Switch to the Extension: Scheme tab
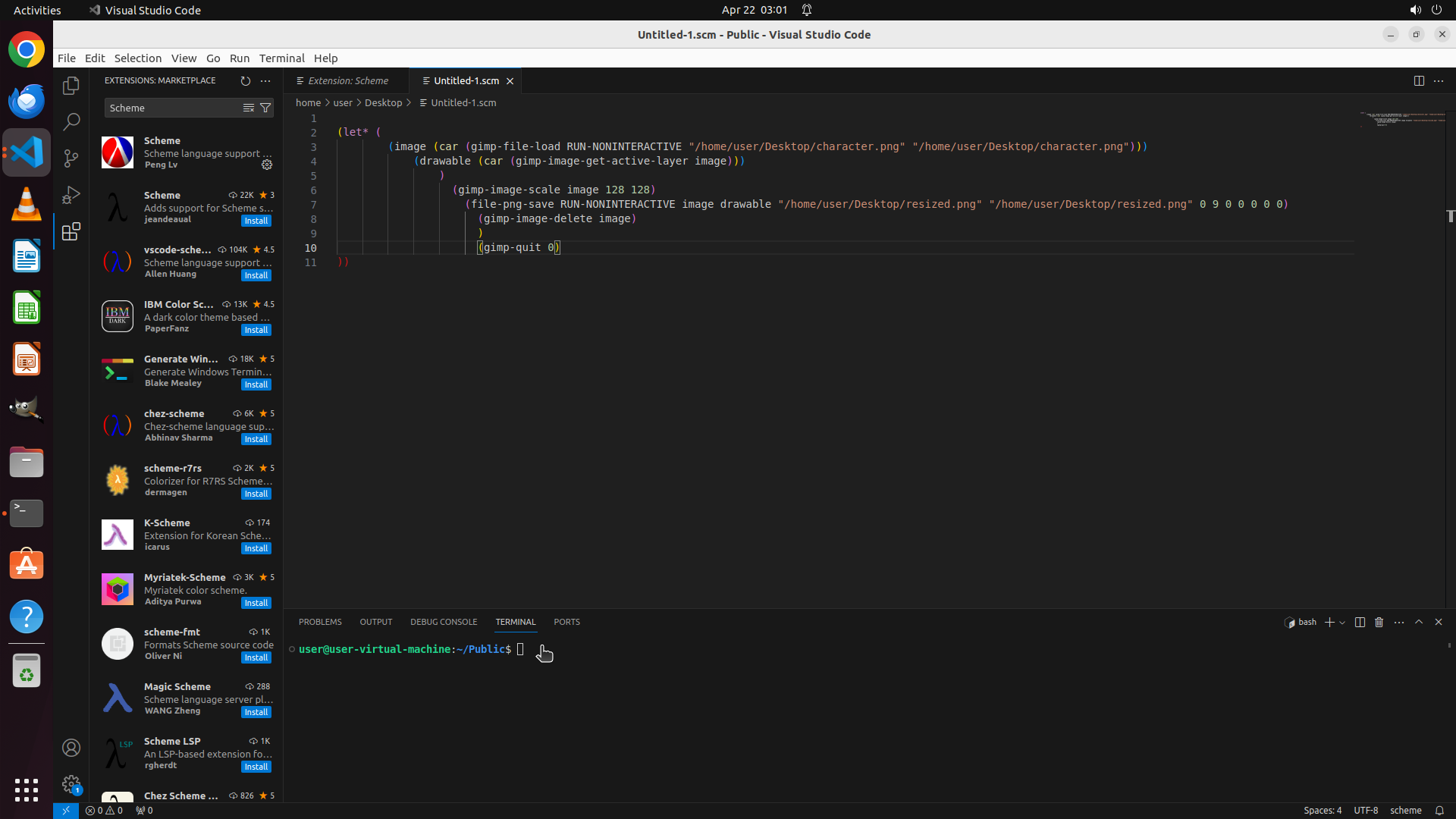Screen dimensions: 1456x819 click(347, 80)
